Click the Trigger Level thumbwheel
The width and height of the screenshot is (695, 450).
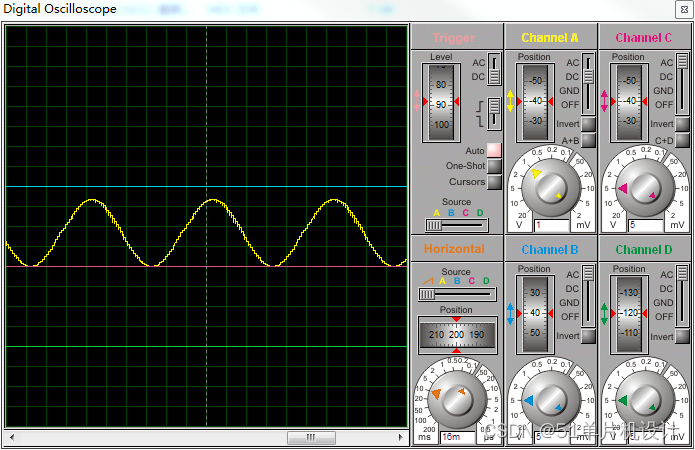click(441, 102)
